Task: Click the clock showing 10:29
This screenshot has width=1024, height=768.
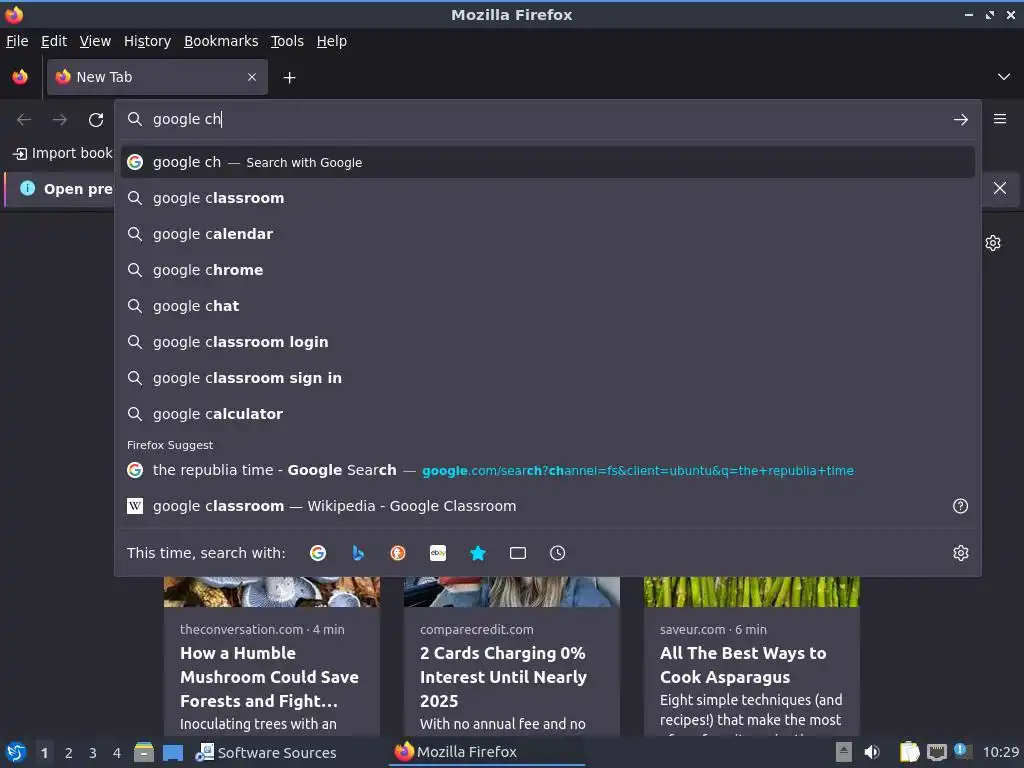Action: [x=1000, y=752]
